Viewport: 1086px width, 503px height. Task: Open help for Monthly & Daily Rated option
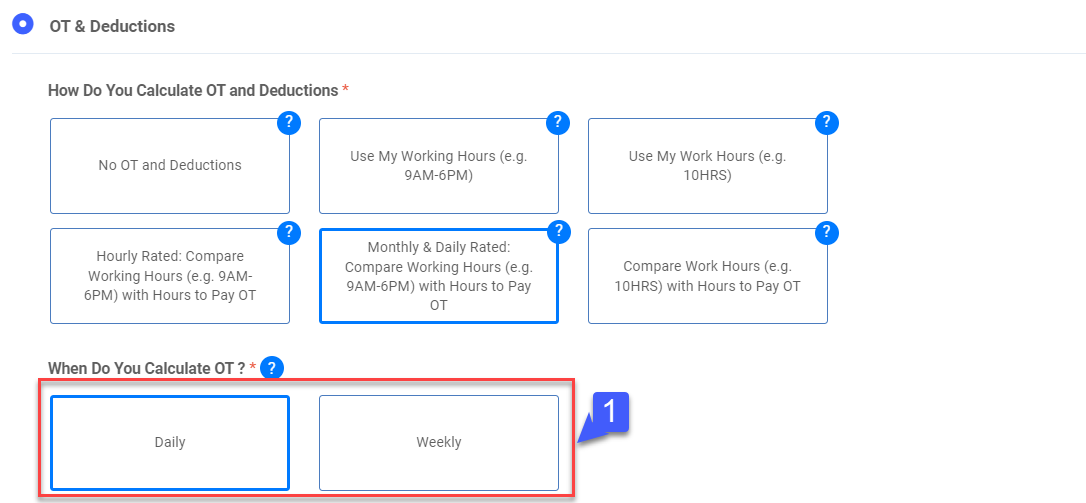(557, 233)
